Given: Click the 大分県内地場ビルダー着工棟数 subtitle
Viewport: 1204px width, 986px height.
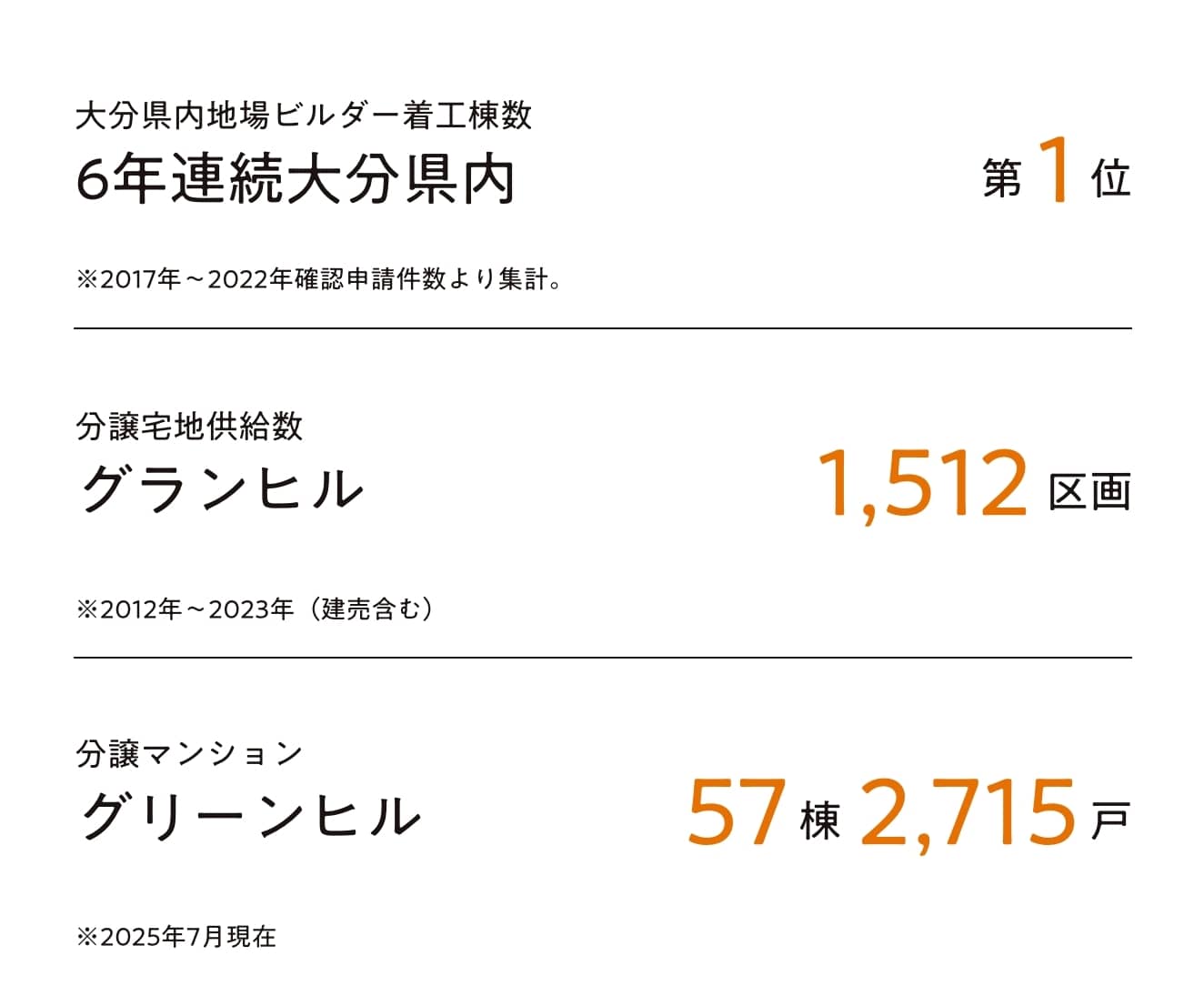Looking at the screenshot, I should tap(304, 116).
